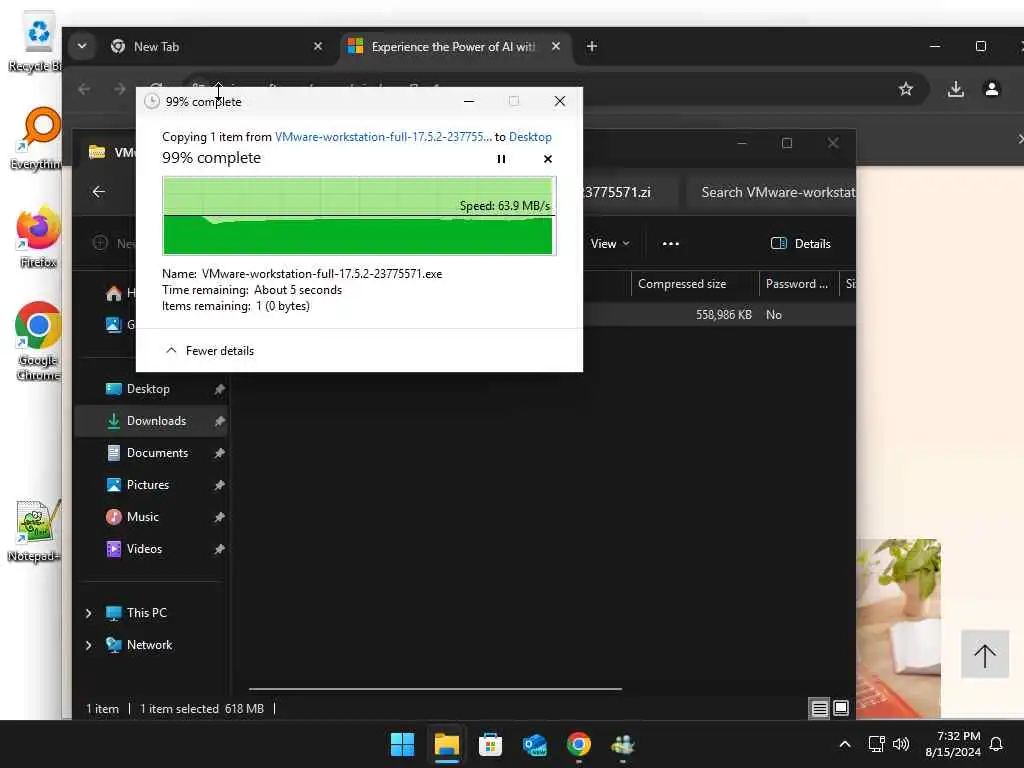The height and width of the screenshot is (768, 1024).
Task: Select This PC in navigation pane
Action: (146, 613)
